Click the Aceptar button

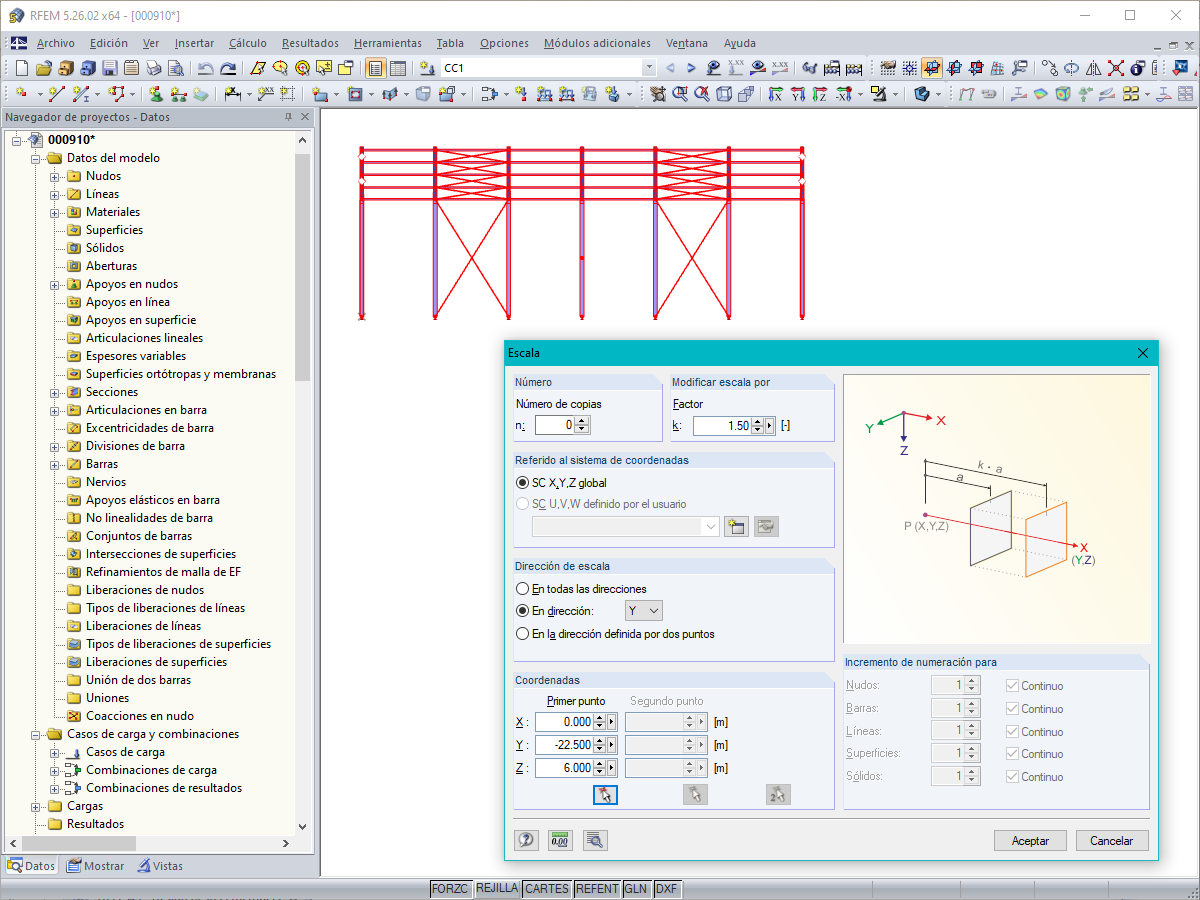click(1030, 841)
